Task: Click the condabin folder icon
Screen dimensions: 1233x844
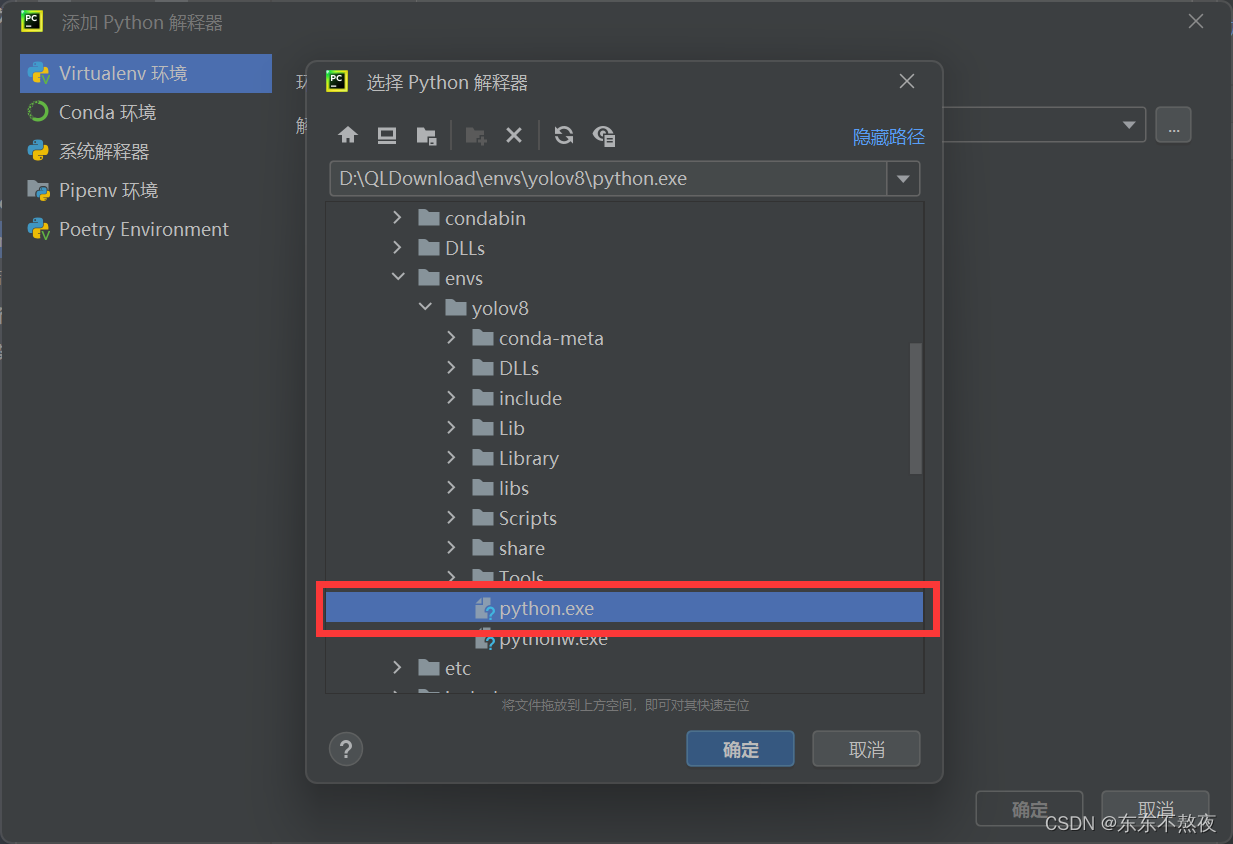Action: point(429,218)
